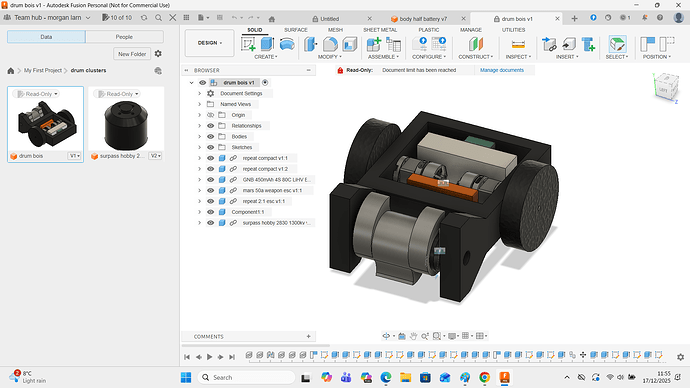
Task: Switch to the SHEET METAL tab
Action: coord(380,30)
